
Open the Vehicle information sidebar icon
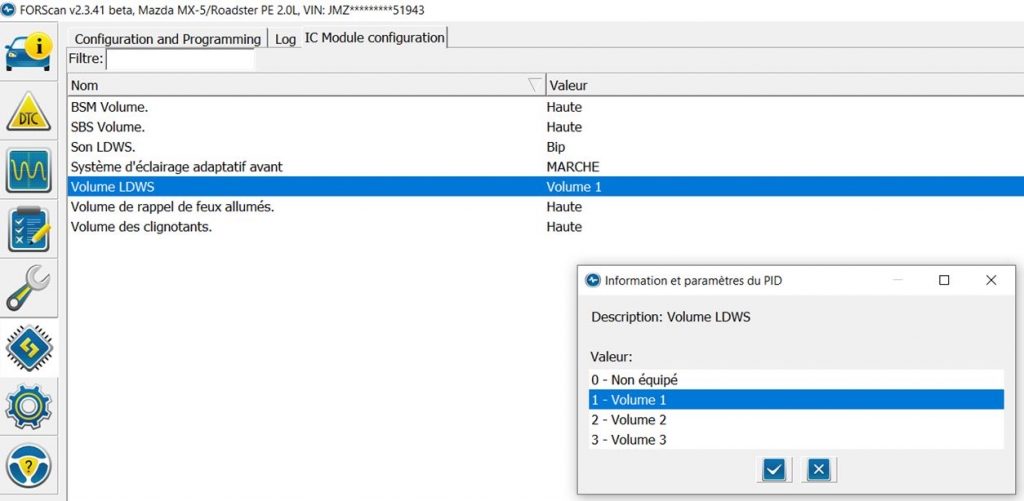[x=29, y=52]
